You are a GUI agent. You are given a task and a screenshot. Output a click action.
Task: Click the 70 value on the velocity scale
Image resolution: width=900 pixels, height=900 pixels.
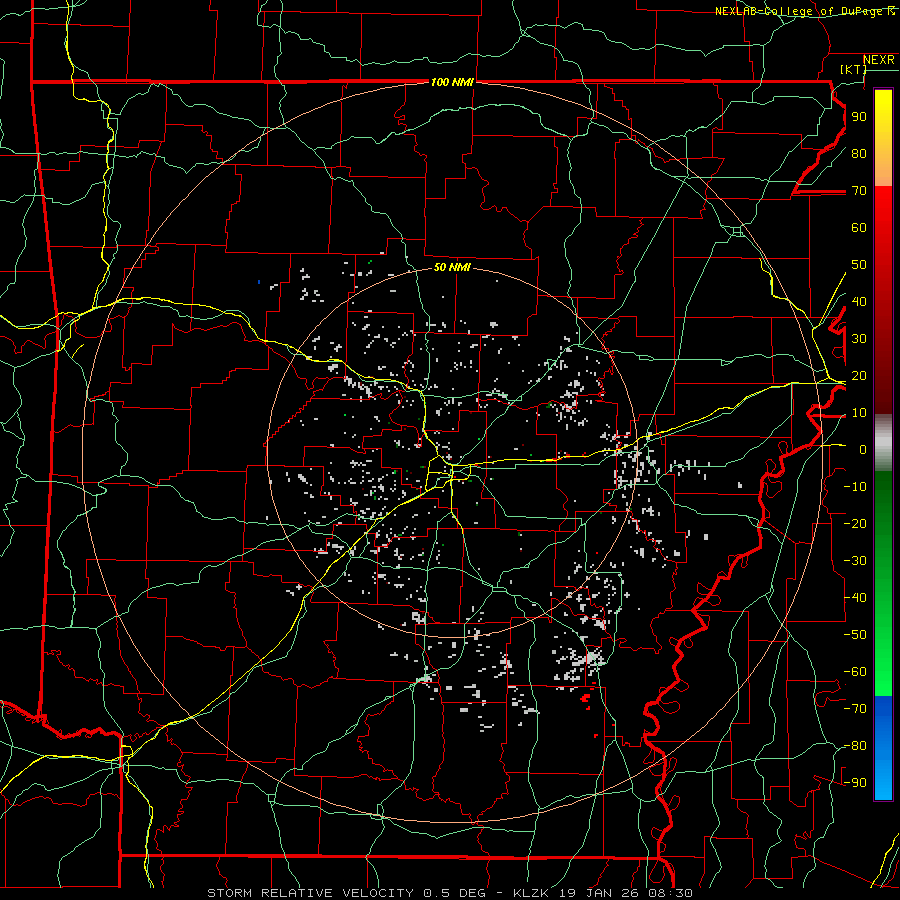click(859, 191)
